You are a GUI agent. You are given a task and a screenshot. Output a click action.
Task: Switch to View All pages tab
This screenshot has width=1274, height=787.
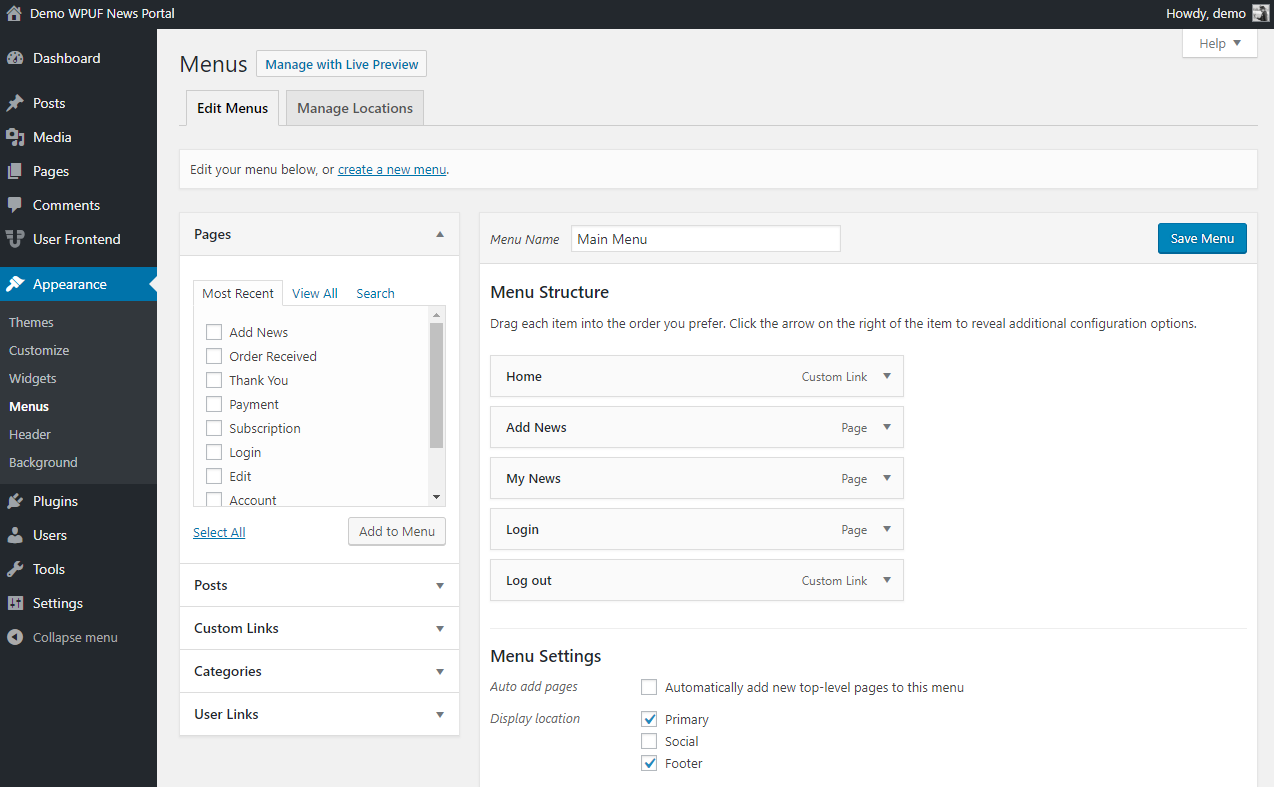(x=315, y=293)
